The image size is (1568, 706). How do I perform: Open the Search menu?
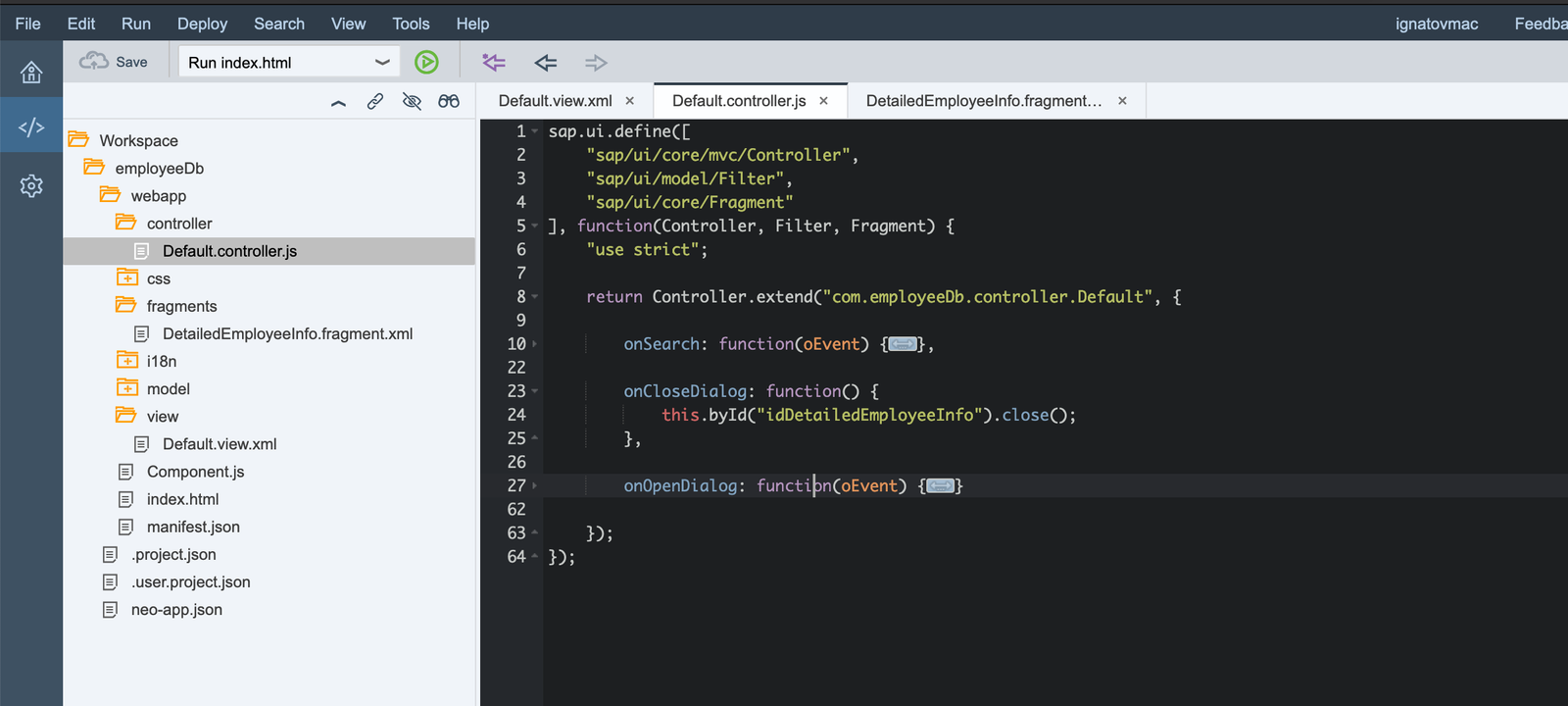coord(279,24)
